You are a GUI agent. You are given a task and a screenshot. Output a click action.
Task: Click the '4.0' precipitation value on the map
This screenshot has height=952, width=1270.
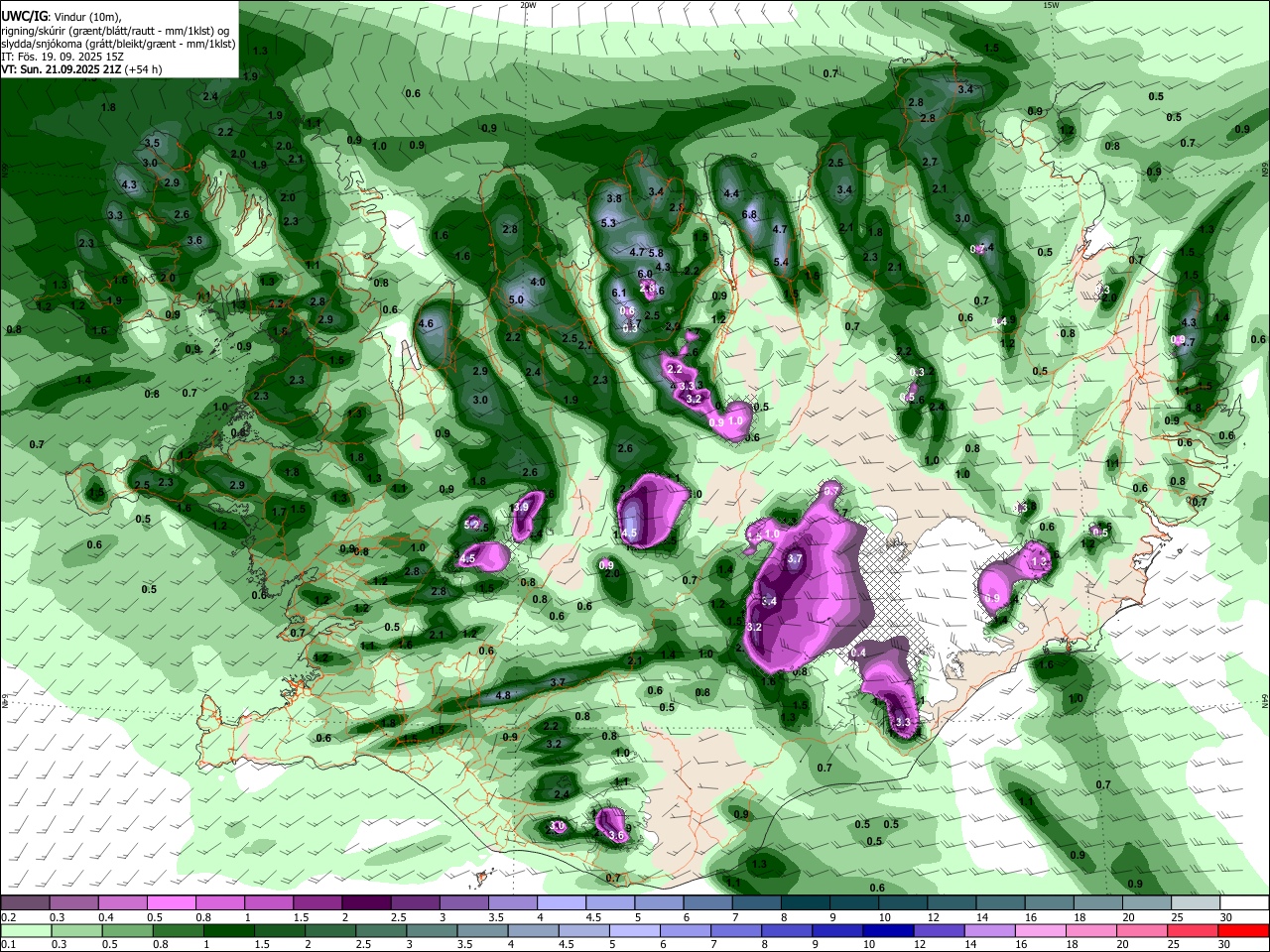[538, 282]
